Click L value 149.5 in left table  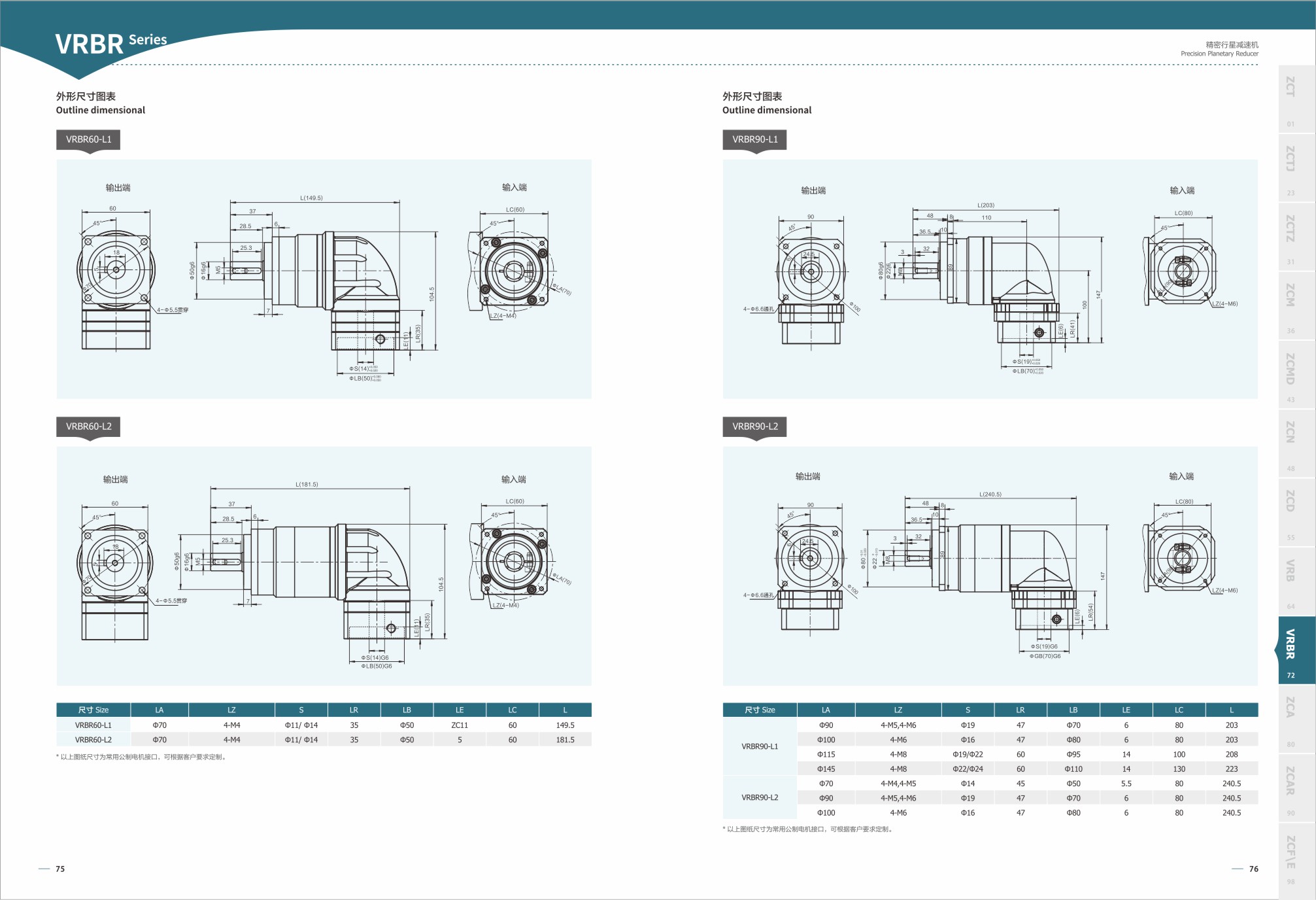(565, 725)
